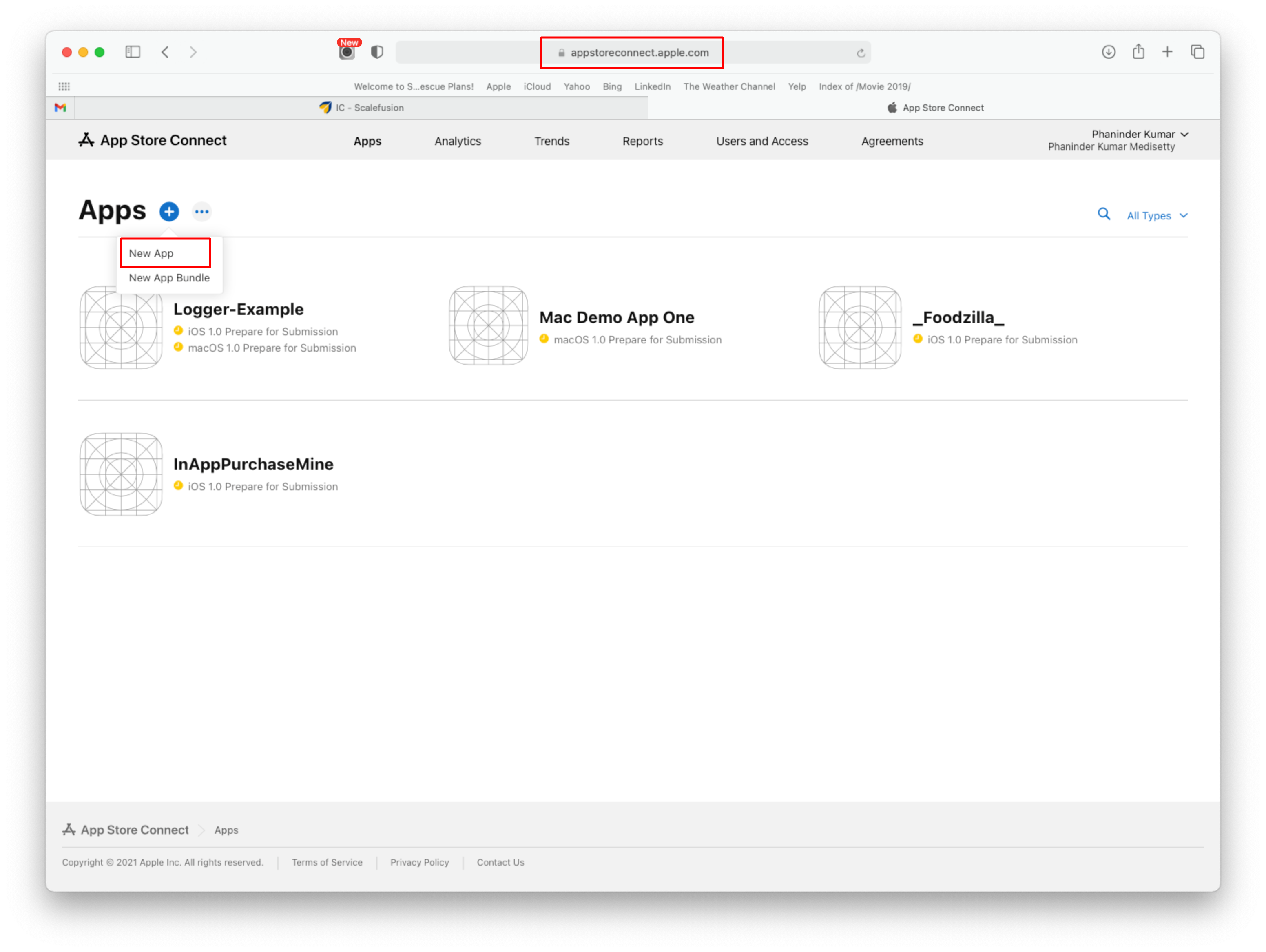Open the InAppPurchaseMine app icon
Viewport: 1266px width, 952px height.
[x=121, y=474]
